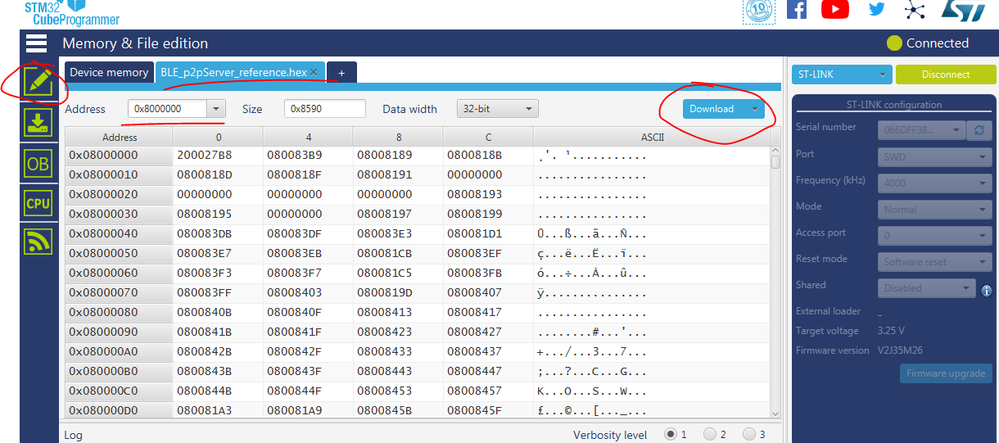Select verbosity level 1
This screenshot has width=999, height=443.
pos(671,433)
